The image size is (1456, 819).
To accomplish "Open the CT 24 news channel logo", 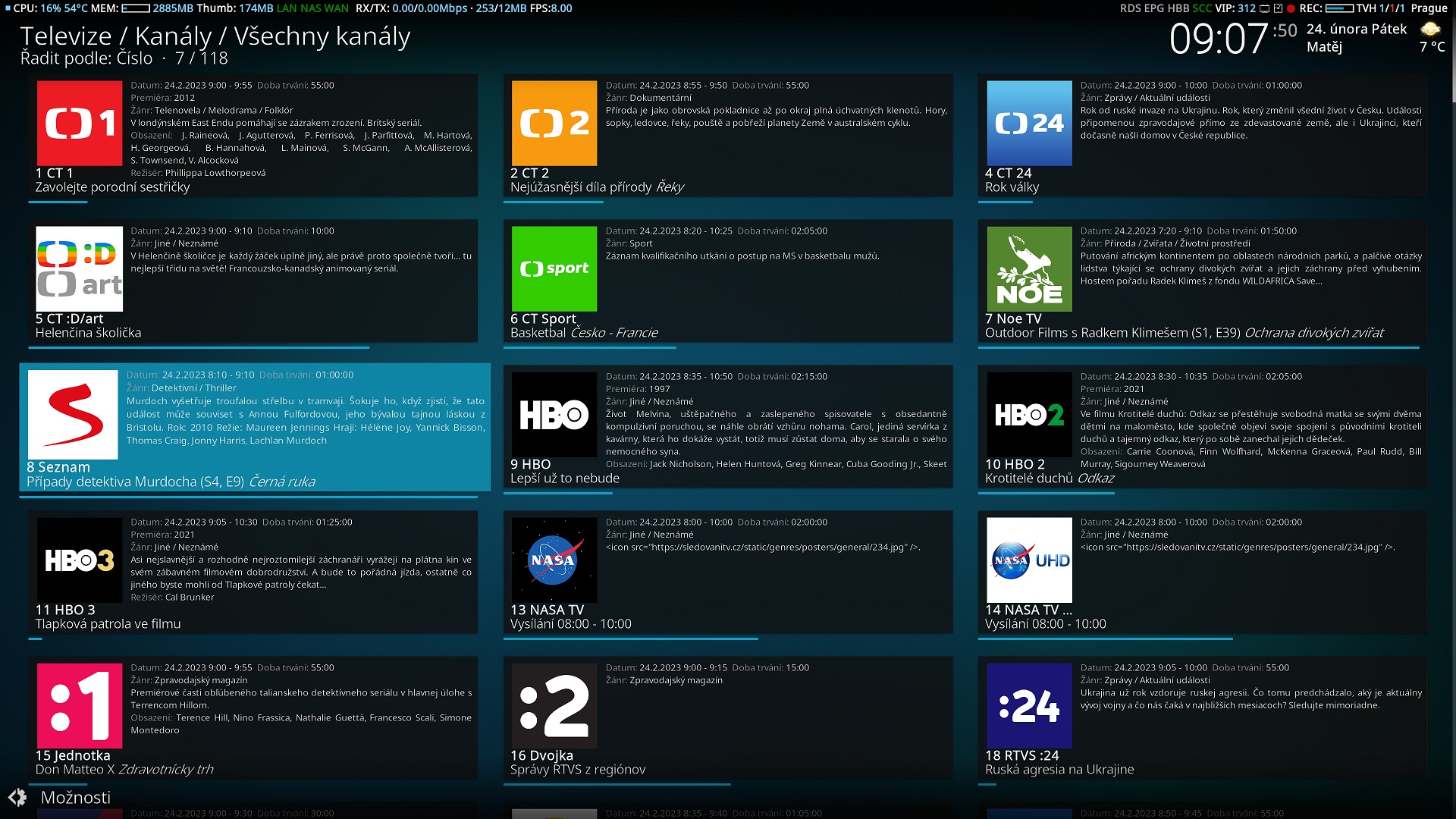I will [1028, 124].
